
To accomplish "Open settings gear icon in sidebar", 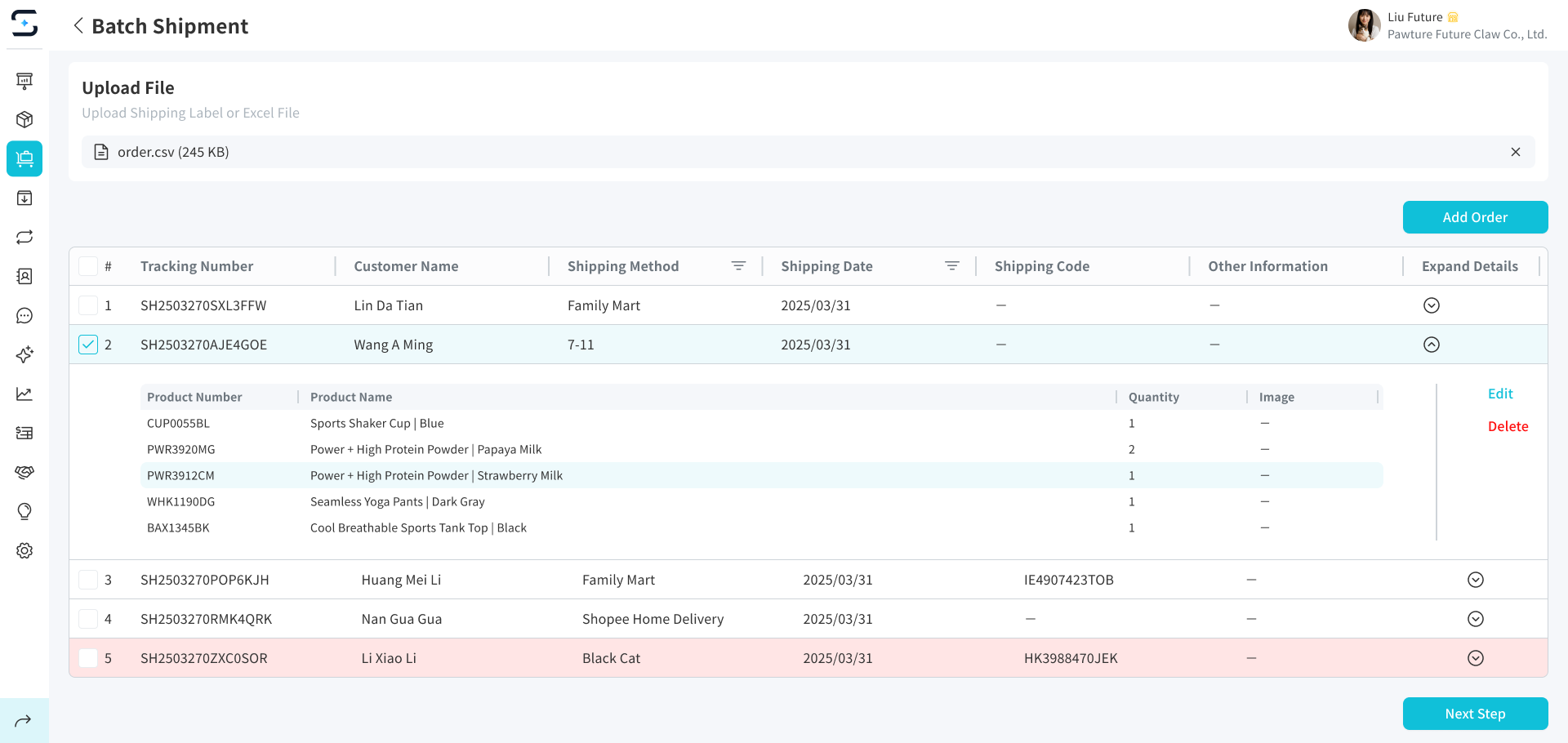I will (24, 550).
